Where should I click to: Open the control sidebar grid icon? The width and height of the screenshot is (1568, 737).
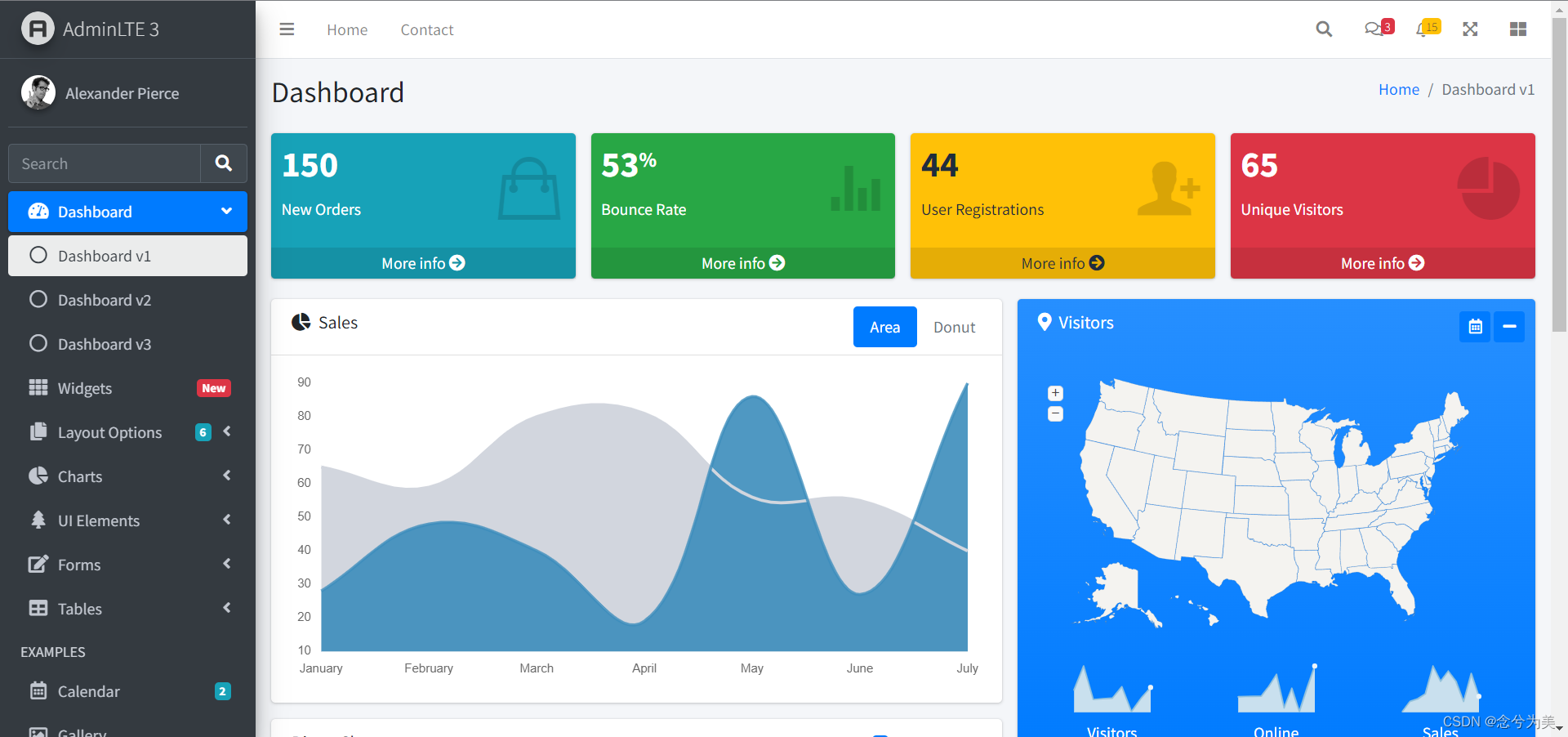coord(1518,29)
